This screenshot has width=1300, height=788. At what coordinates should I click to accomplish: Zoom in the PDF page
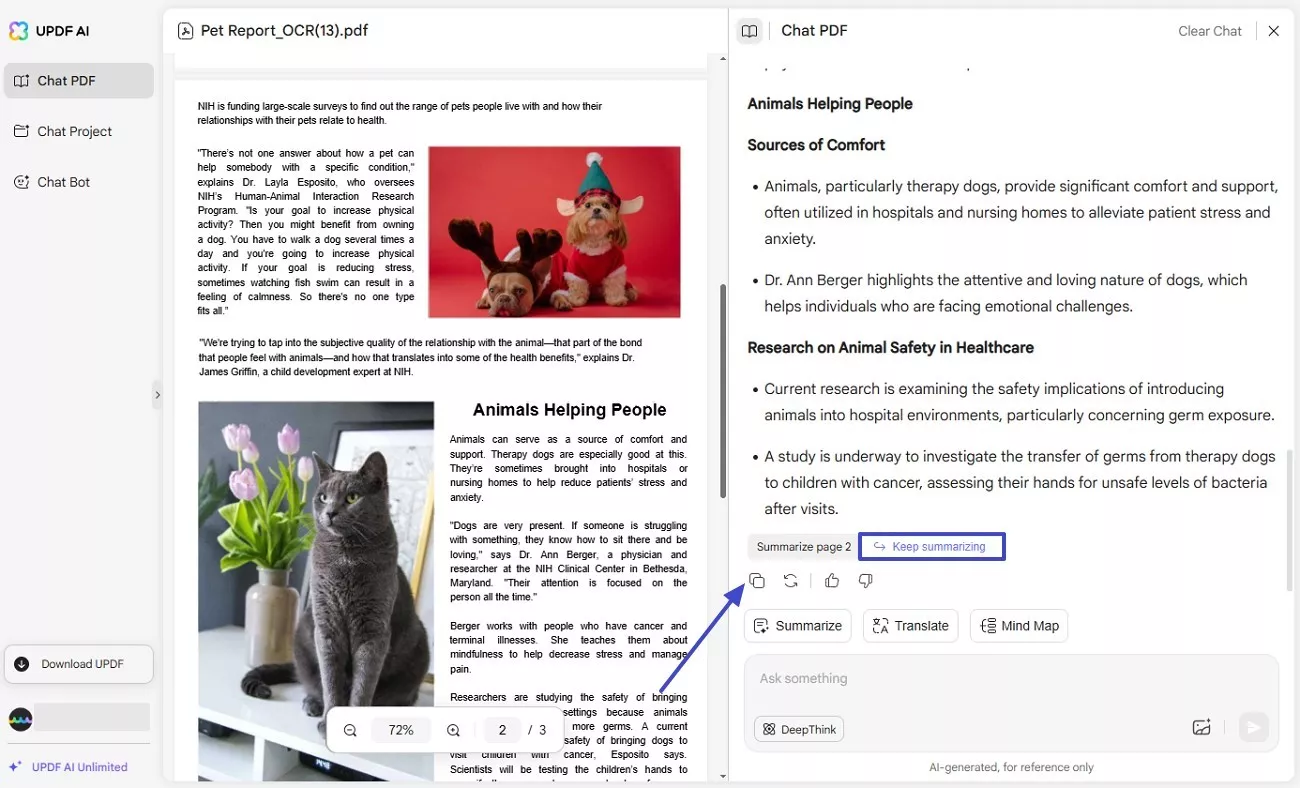(x=453, y=730)
